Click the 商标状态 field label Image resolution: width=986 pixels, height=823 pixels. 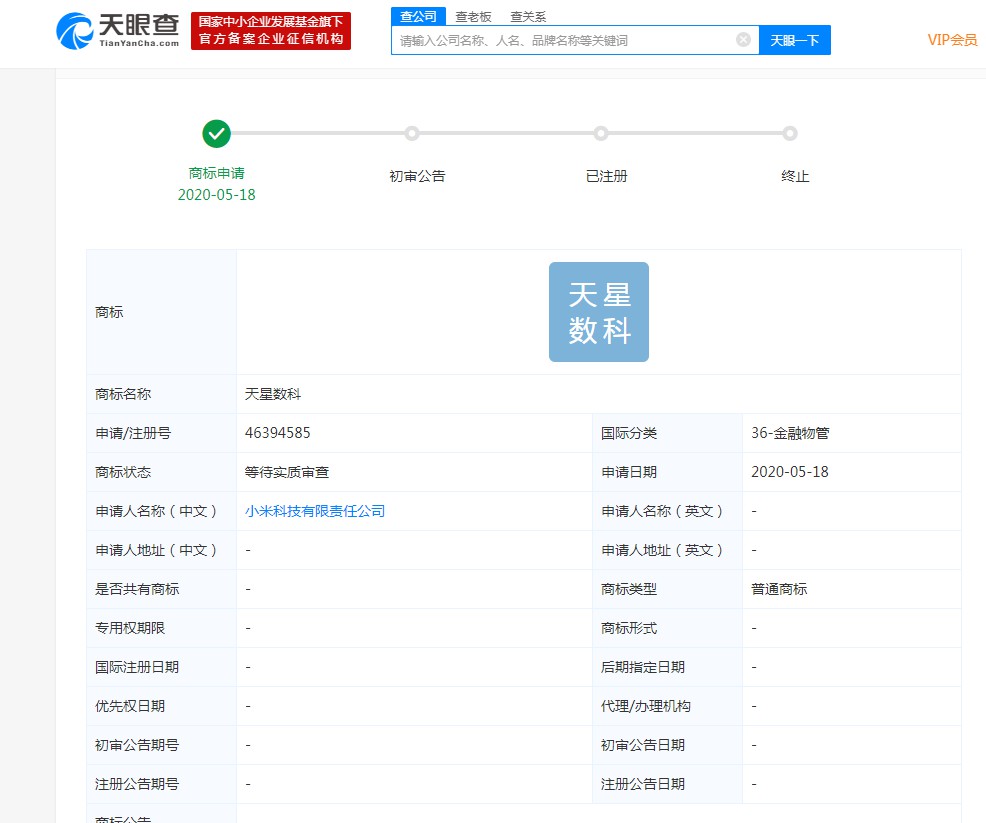click(x=123, y=472)
